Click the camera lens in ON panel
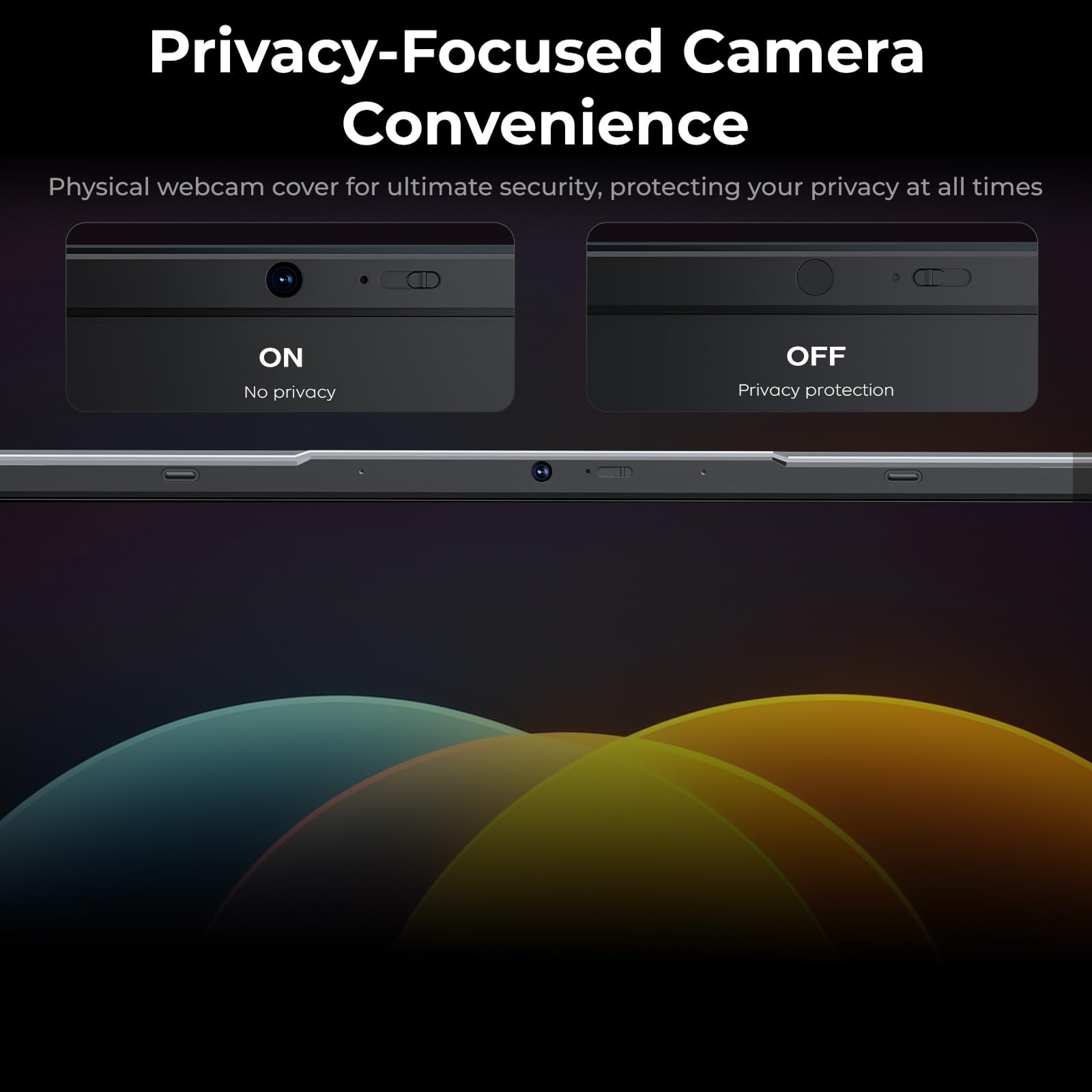 284,279
